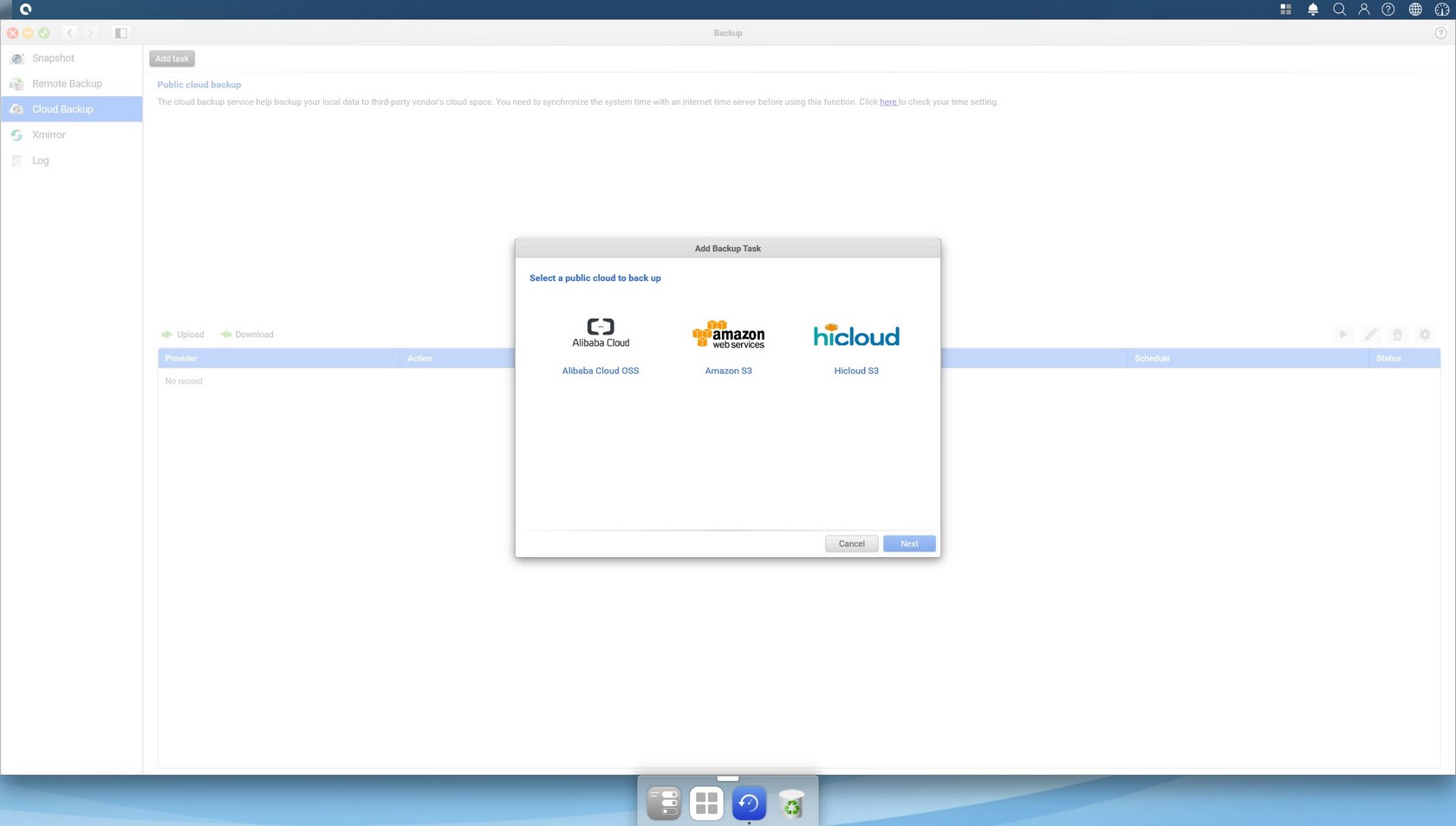The height and width of the screenshot is (826, 1456).
Task: Click the Cloud Backup sidebar icon
Action: (x=16, y=109)
